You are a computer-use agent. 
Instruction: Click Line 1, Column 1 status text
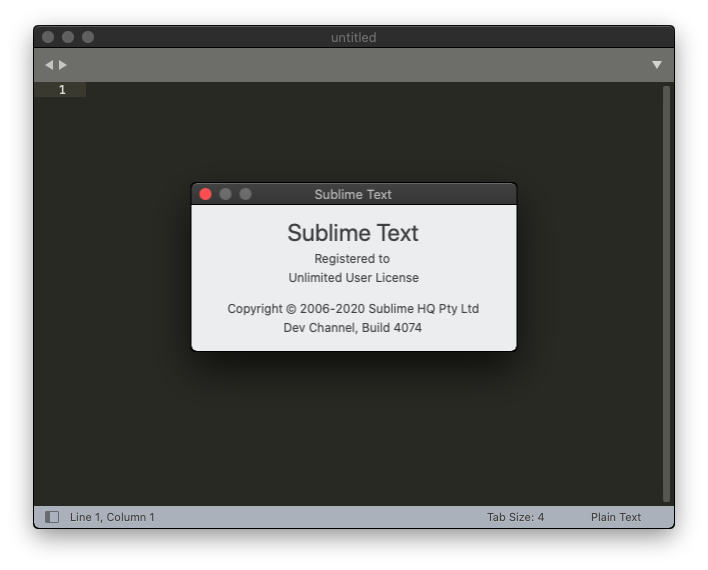112,517
